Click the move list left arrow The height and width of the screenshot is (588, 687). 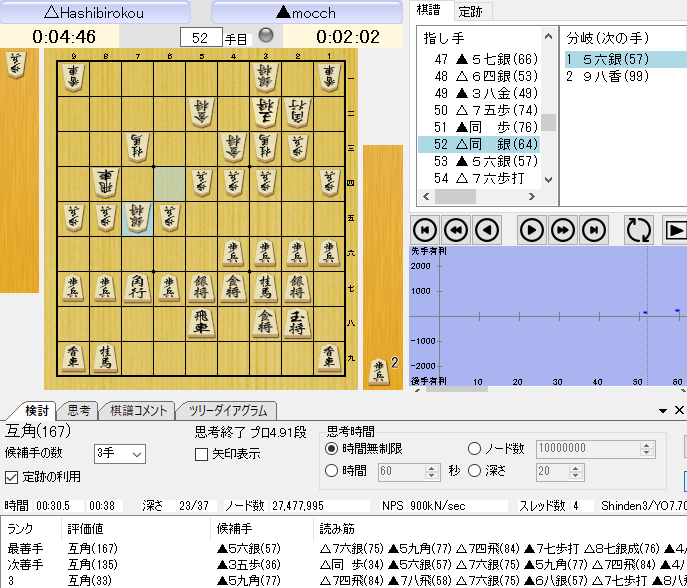(426, 197)
